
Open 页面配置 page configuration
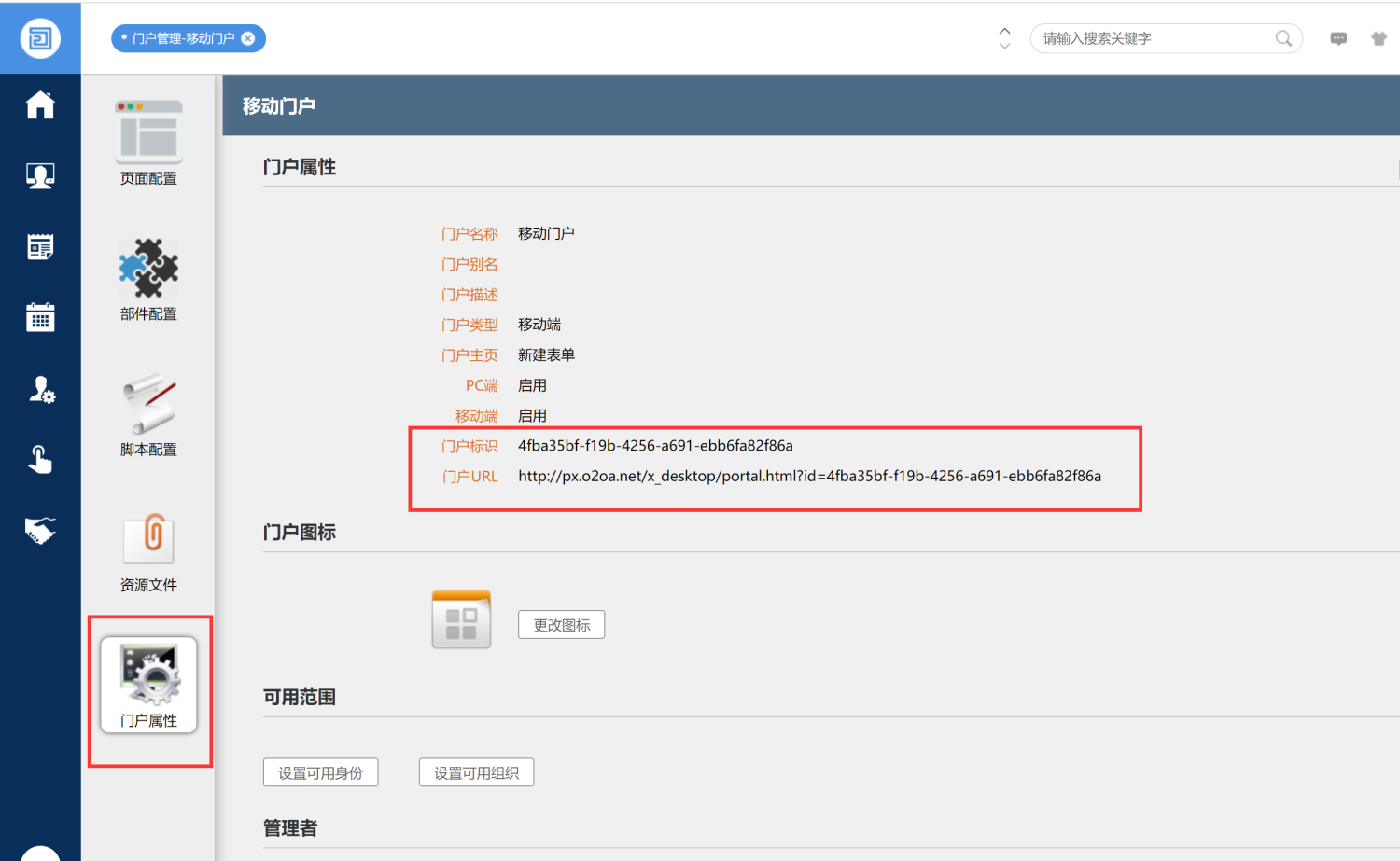pos(148,144)
